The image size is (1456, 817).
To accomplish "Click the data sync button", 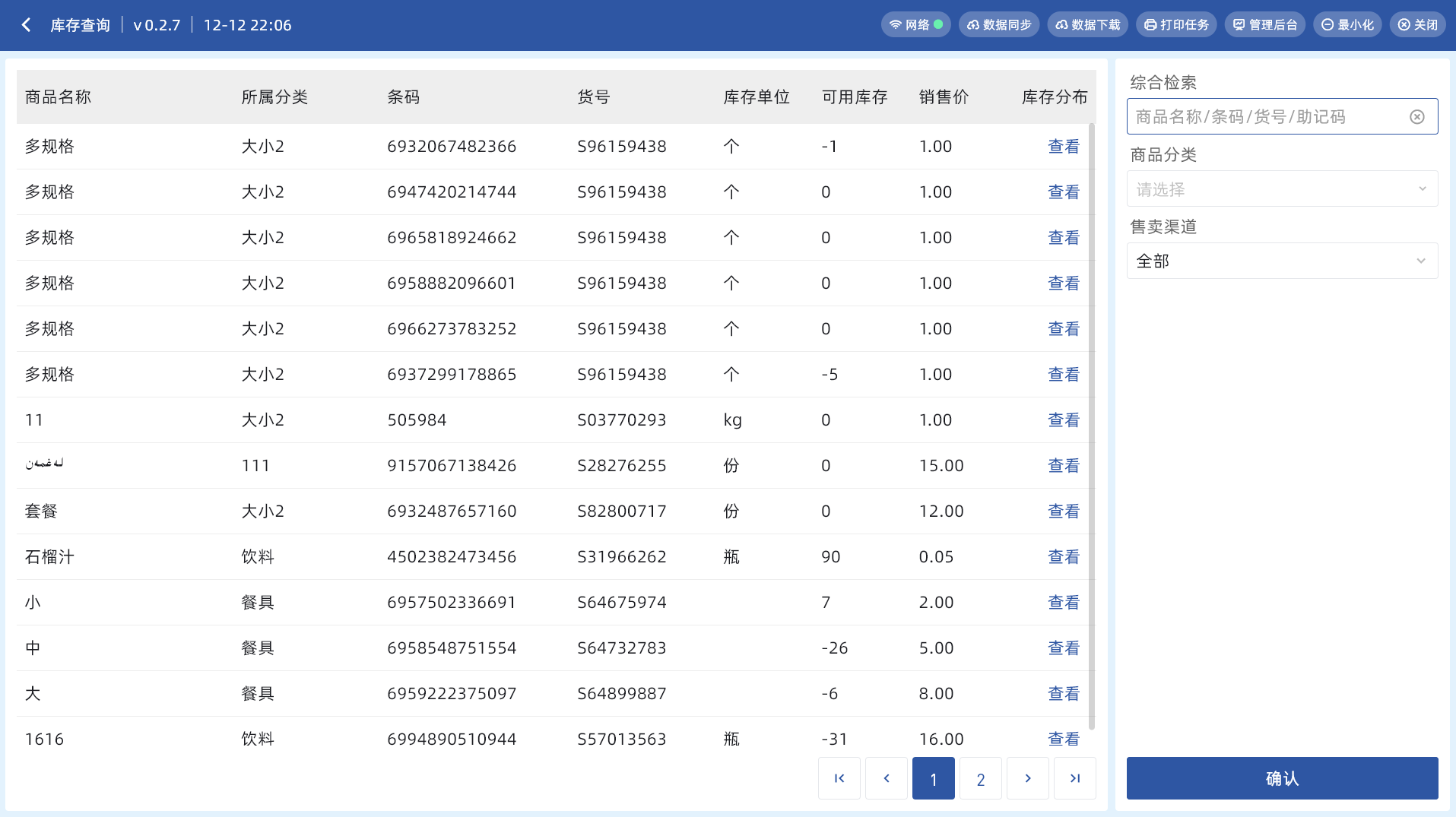I will 999,25.
